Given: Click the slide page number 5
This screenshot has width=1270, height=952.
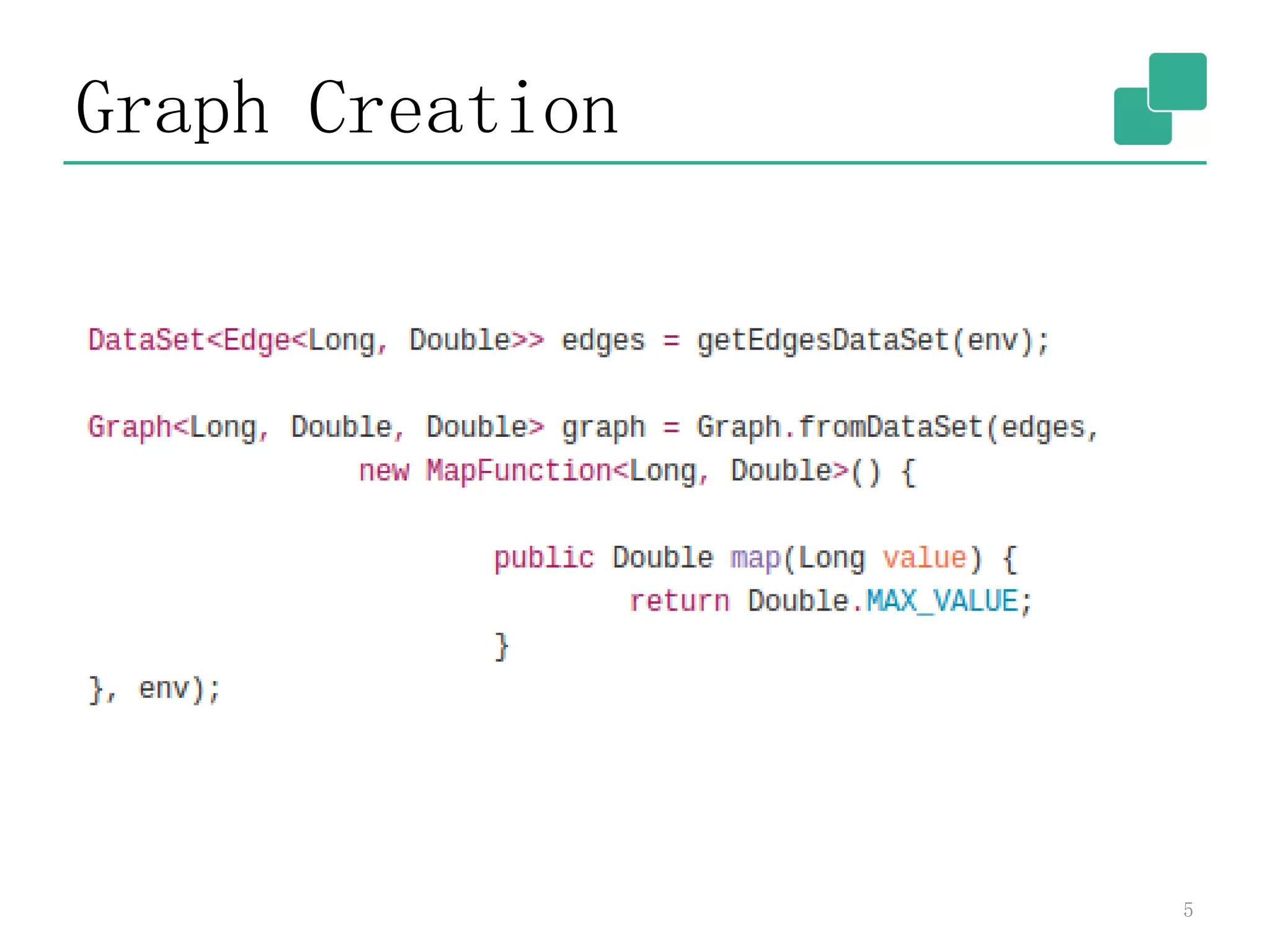Looking at the screenshot, I should click(x=1188, y=909).
